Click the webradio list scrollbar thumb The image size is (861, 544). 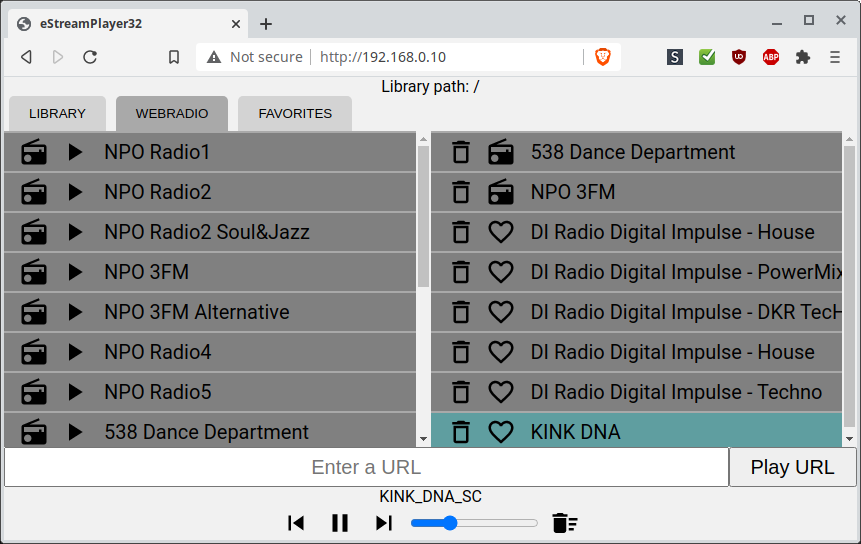423,216
